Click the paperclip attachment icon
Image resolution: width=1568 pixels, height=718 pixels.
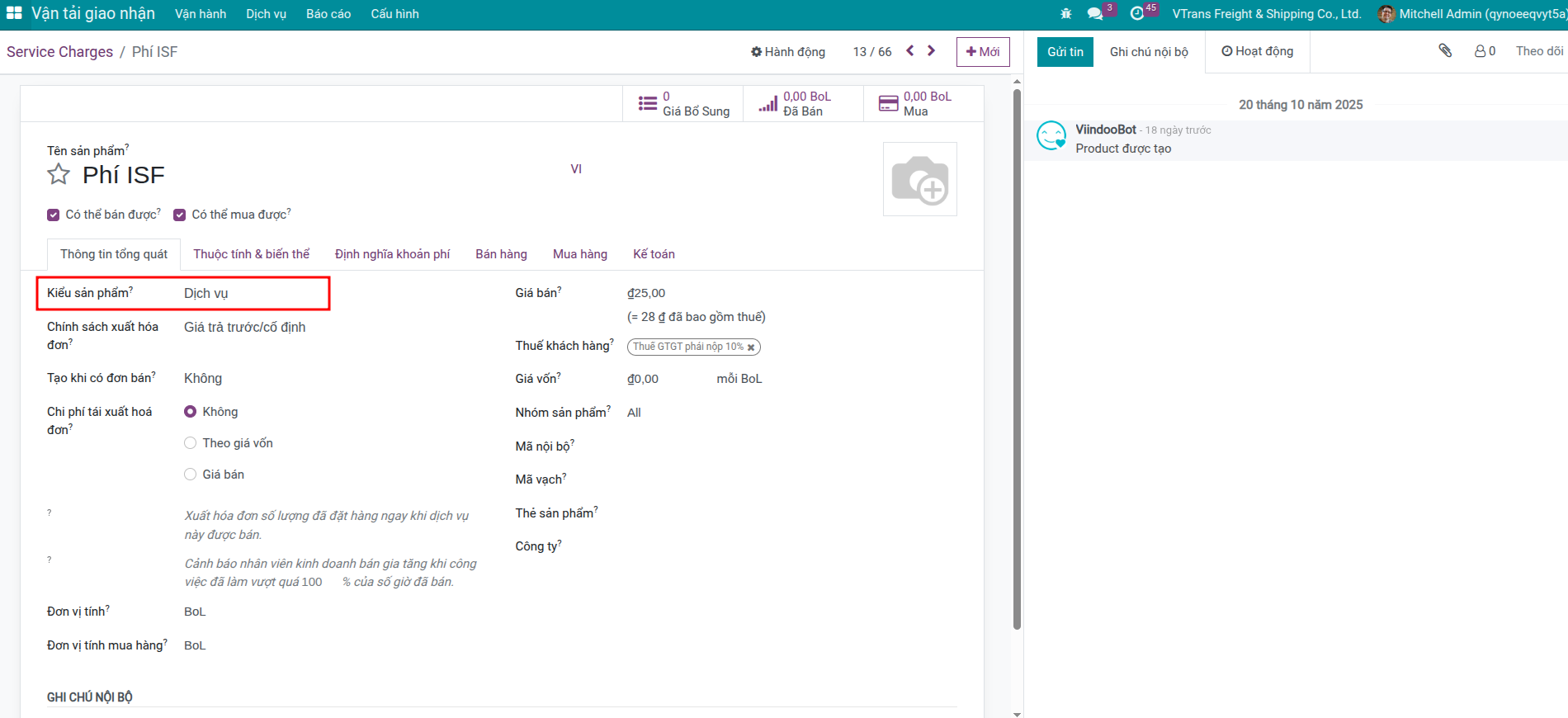pos(1445,51)
